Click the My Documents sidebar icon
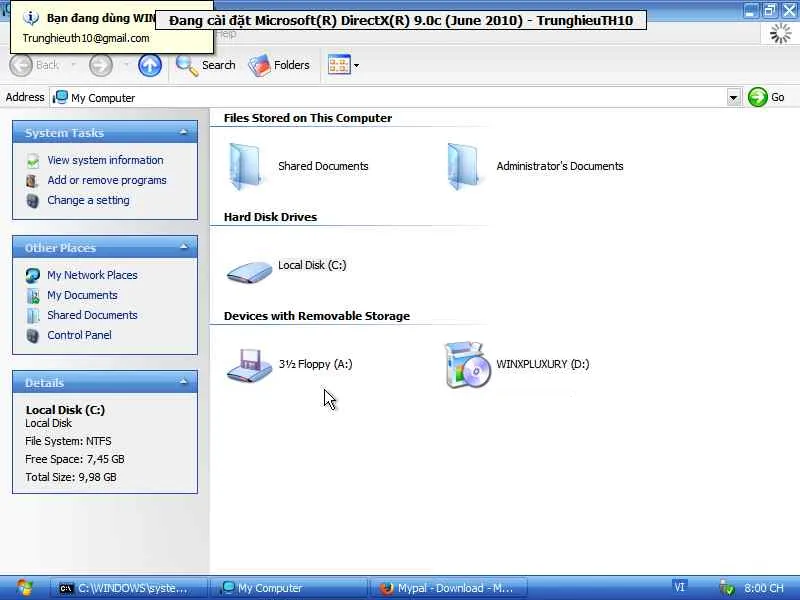The height and width of the screenshot is (600, 800). [33, 295]
